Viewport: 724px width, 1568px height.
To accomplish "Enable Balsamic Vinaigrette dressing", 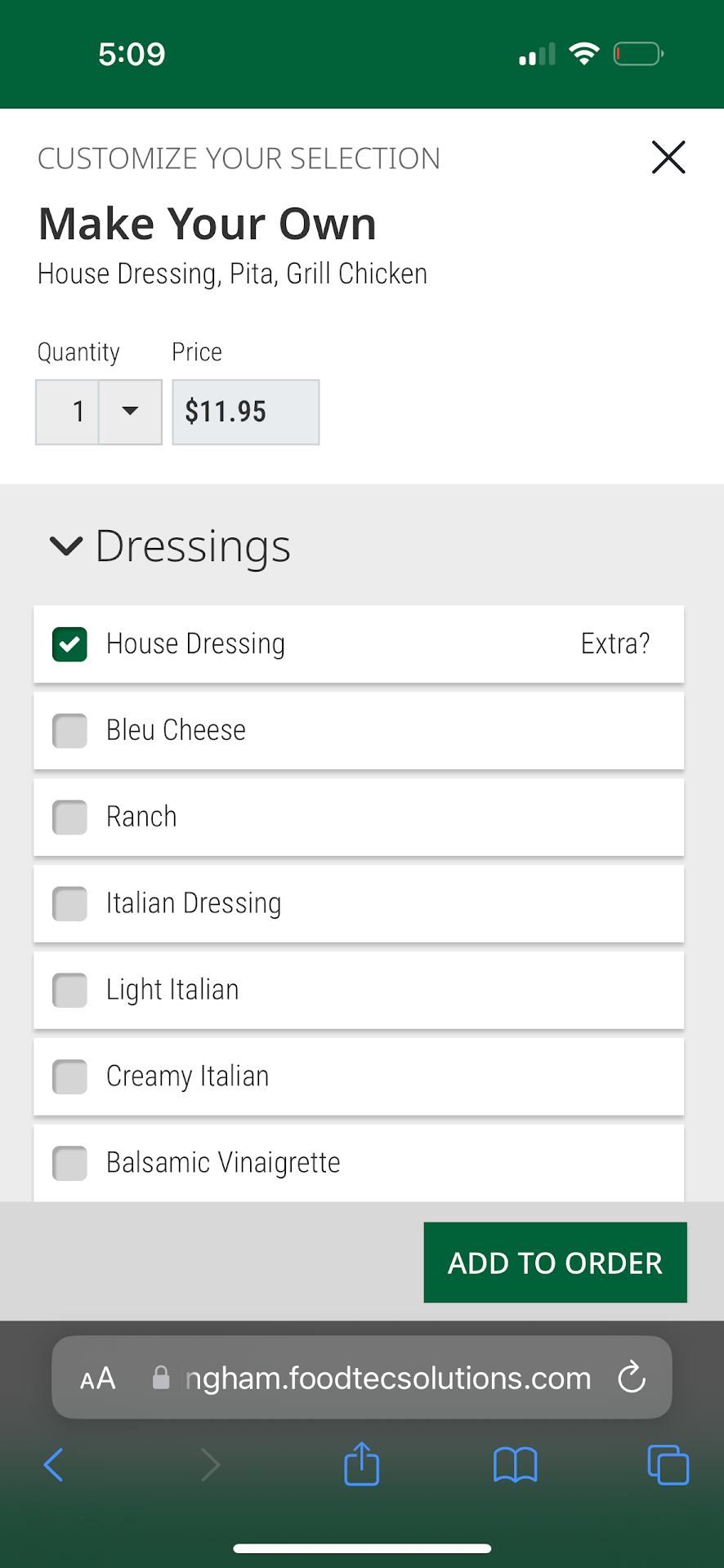I will [x=70, y=1163].
